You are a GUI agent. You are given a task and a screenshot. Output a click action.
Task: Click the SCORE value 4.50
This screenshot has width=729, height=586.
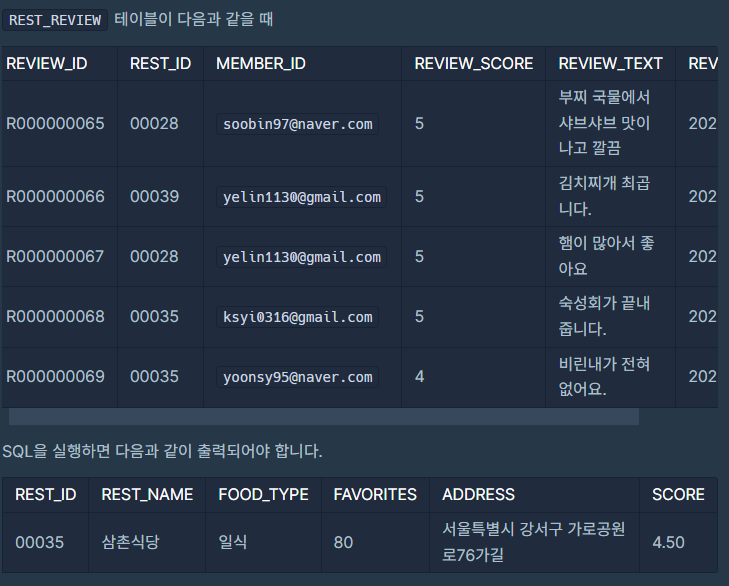coord(668,542)
